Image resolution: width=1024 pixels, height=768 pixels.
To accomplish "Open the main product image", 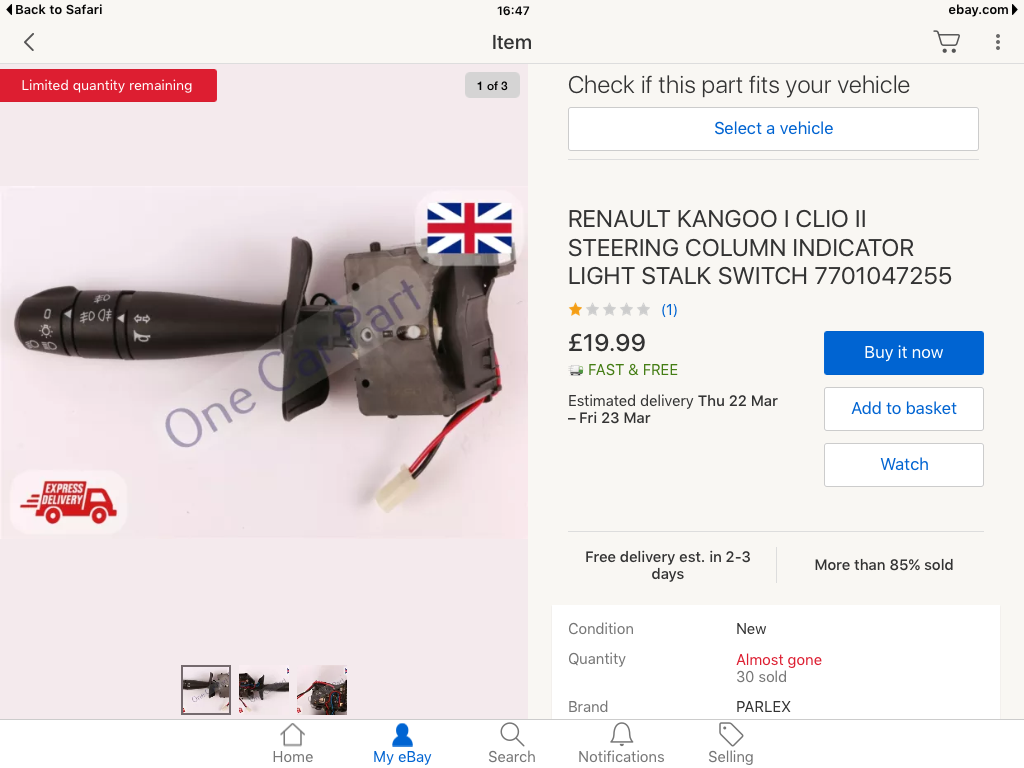I will [x=263, y=362].
